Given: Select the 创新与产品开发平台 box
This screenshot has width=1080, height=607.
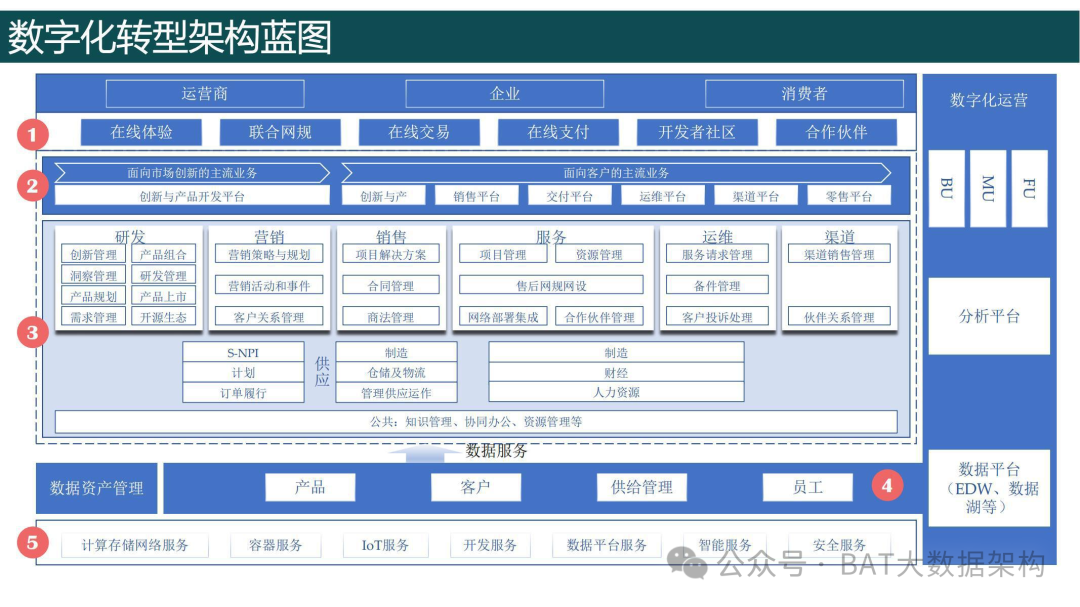Looking at the screenshot, I should pyautogui.click(x=192, y=196).
